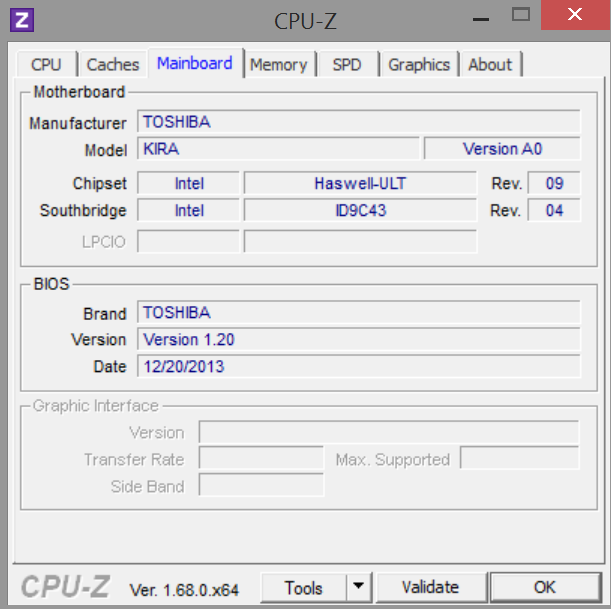Expand the Tools dropdown arrow
Screen dimensions: 611x609
(x=358, y=586)
